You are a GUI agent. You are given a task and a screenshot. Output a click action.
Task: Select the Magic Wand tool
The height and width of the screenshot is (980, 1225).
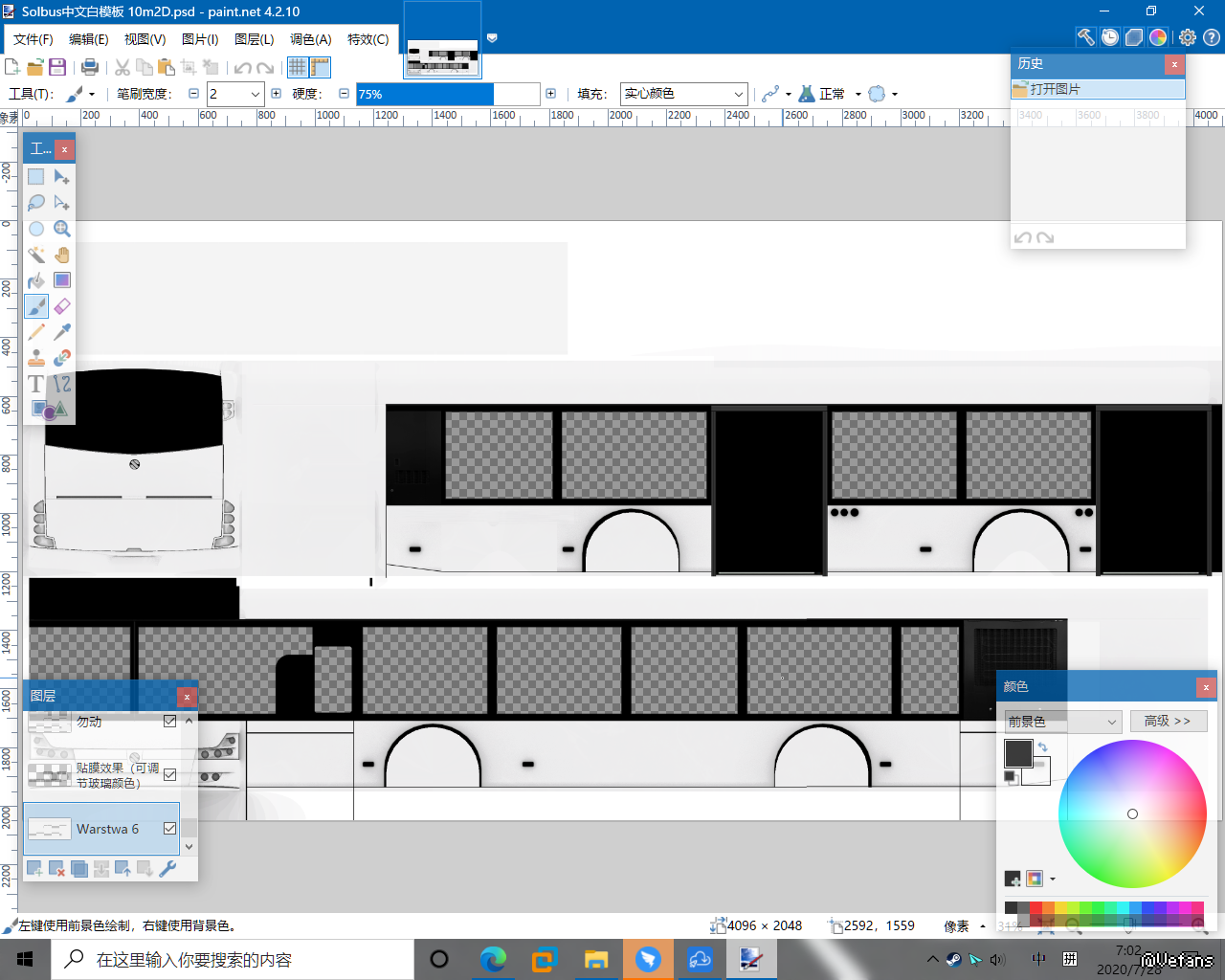(x=36, y=255)
